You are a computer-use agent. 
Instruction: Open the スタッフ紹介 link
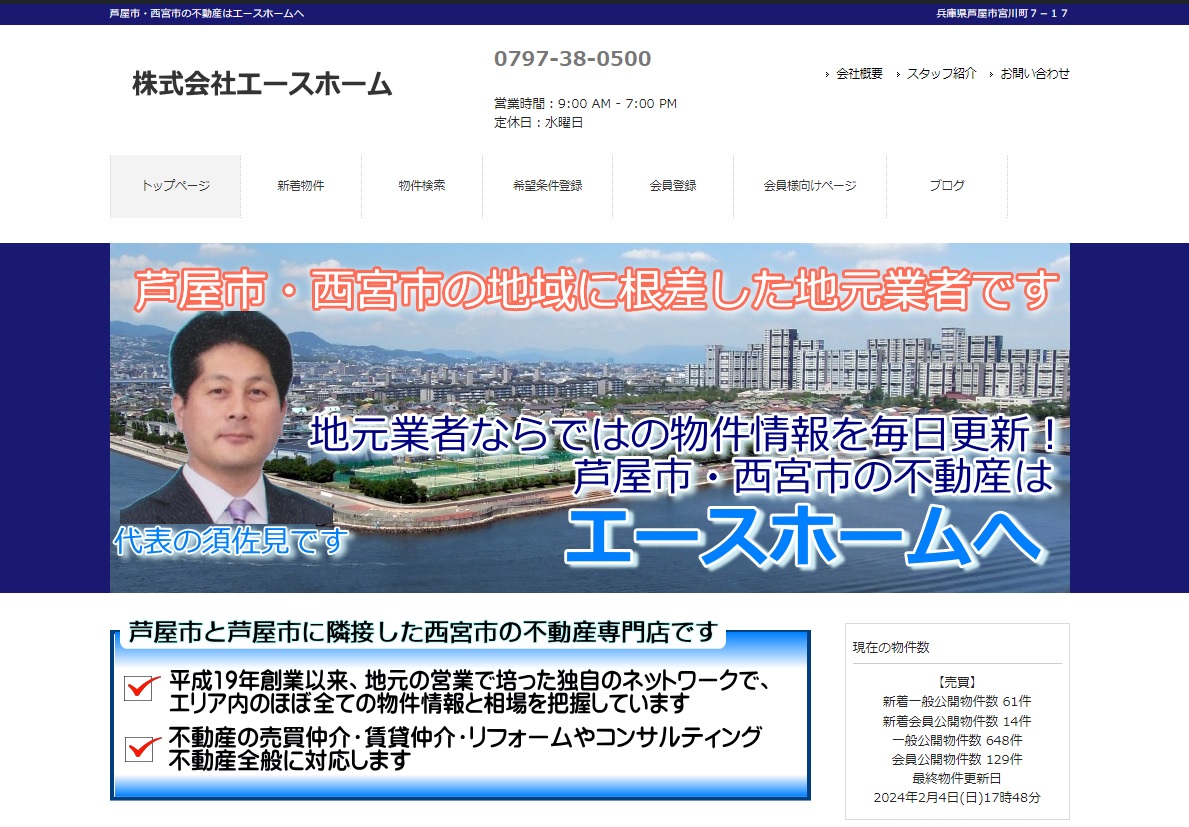[x=941, y=74]
